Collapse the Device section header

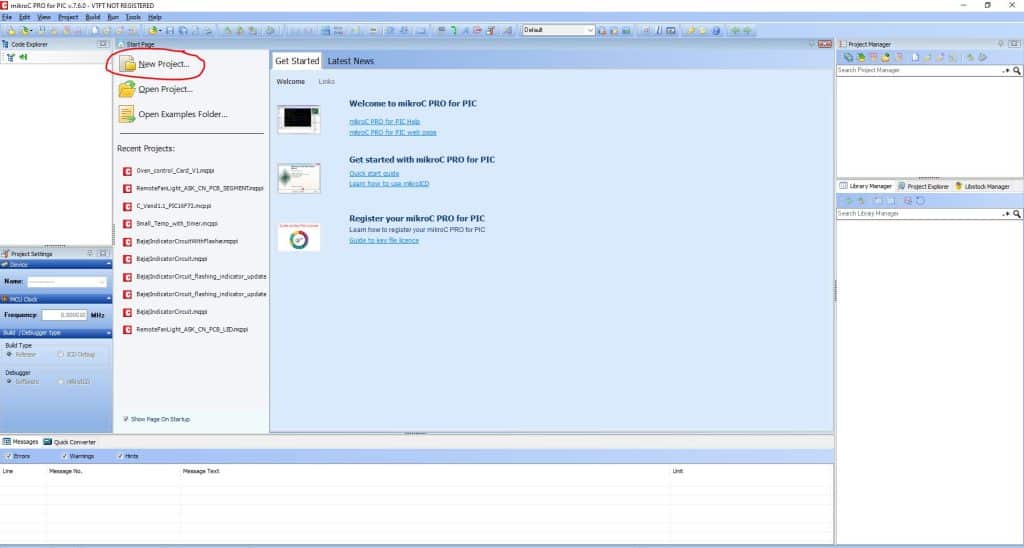(56, 265)
